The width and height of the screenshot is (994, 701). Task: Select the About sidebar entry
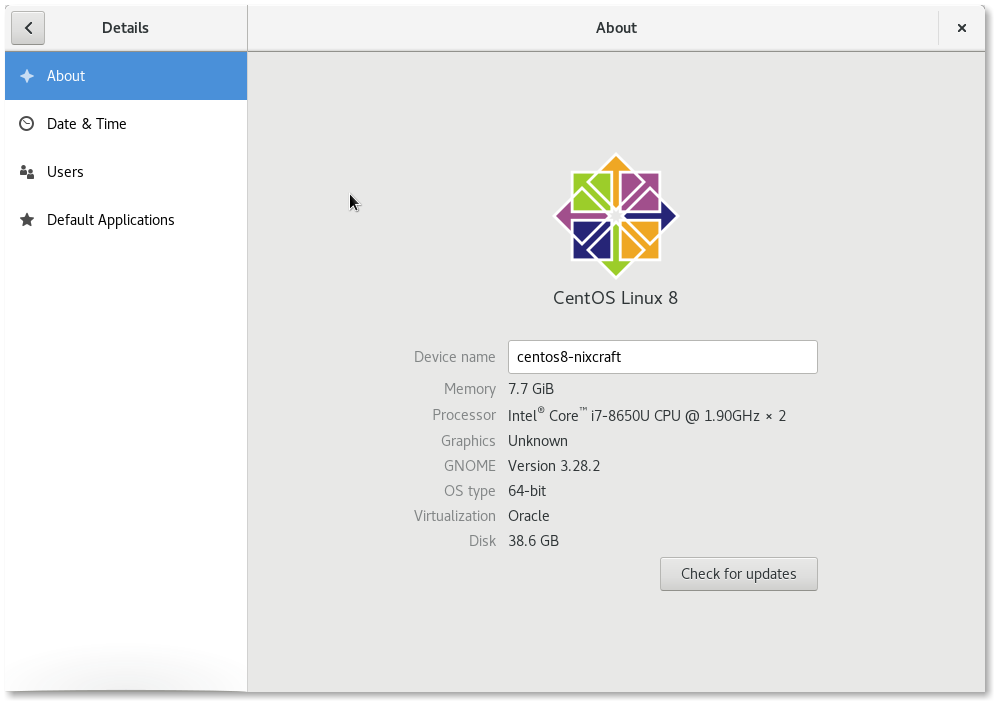click(126, 76)
